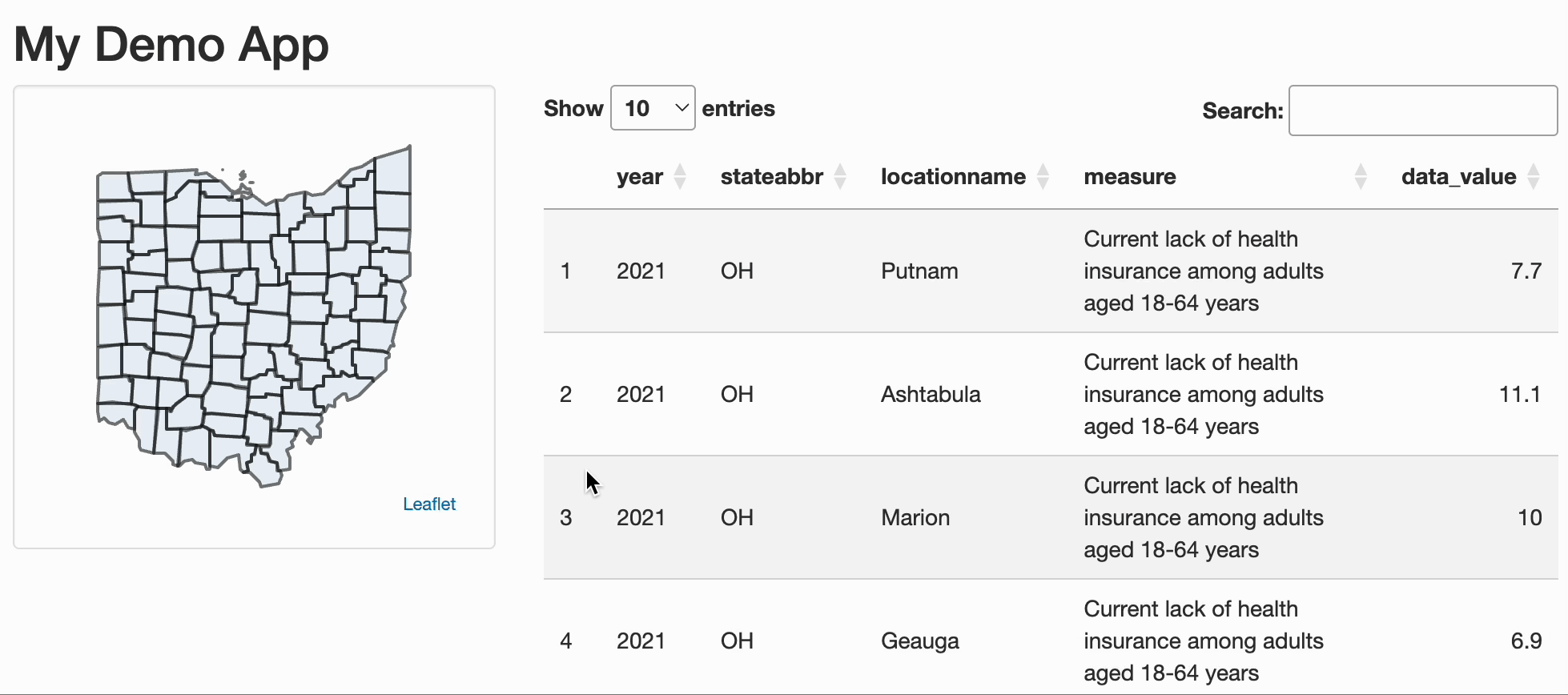Sort measure column via arrow icon
The height and width of the screenshot is (695, 1568).
point(1361,176)
